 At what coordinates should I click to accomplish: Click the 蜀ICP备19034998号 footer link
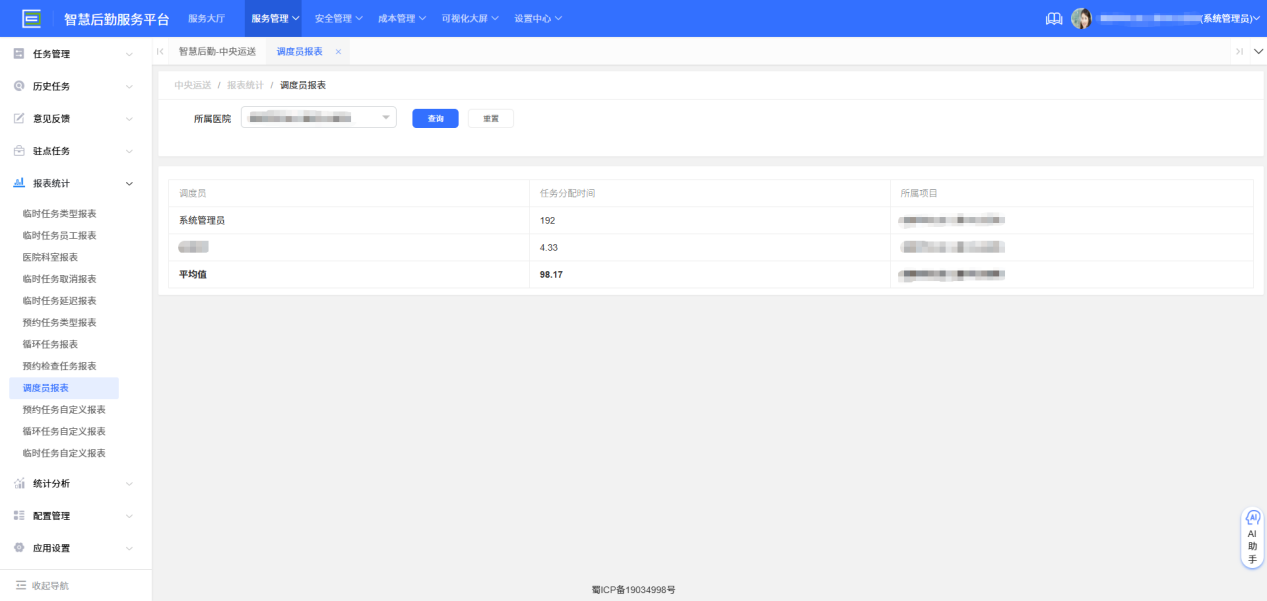point(633,590)
